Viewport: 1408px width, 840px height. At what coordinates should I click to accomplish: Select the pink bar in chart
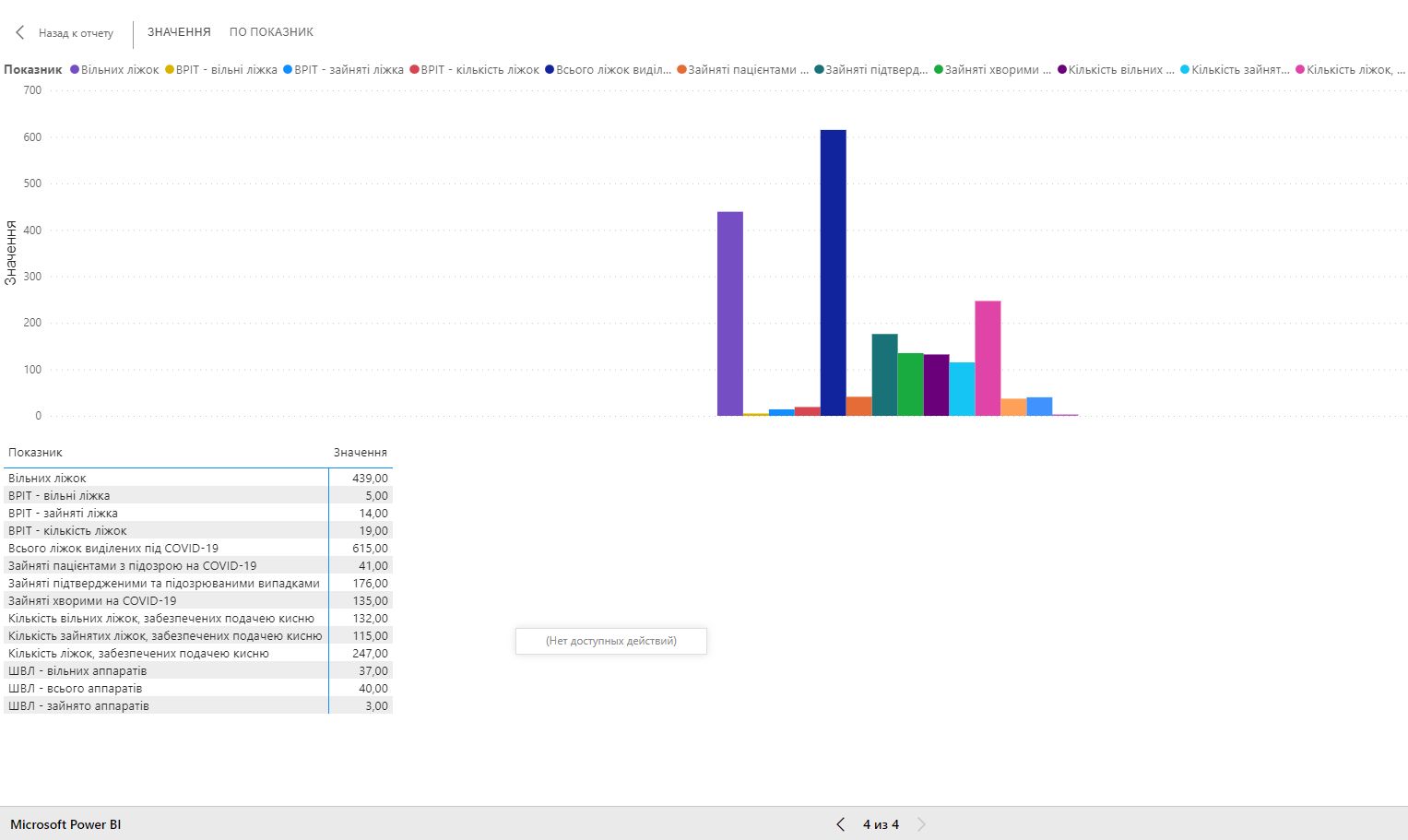988,358
